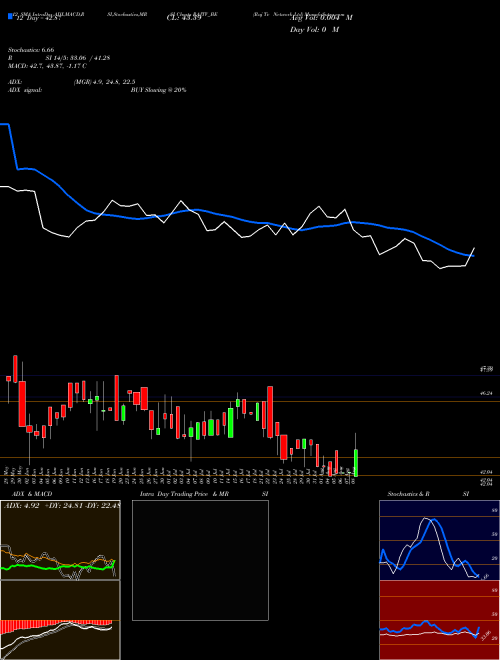Viewport: 500px width, 660px height.
Task: Click the red MACD histogram bars
Action: [x=56, y=625]
